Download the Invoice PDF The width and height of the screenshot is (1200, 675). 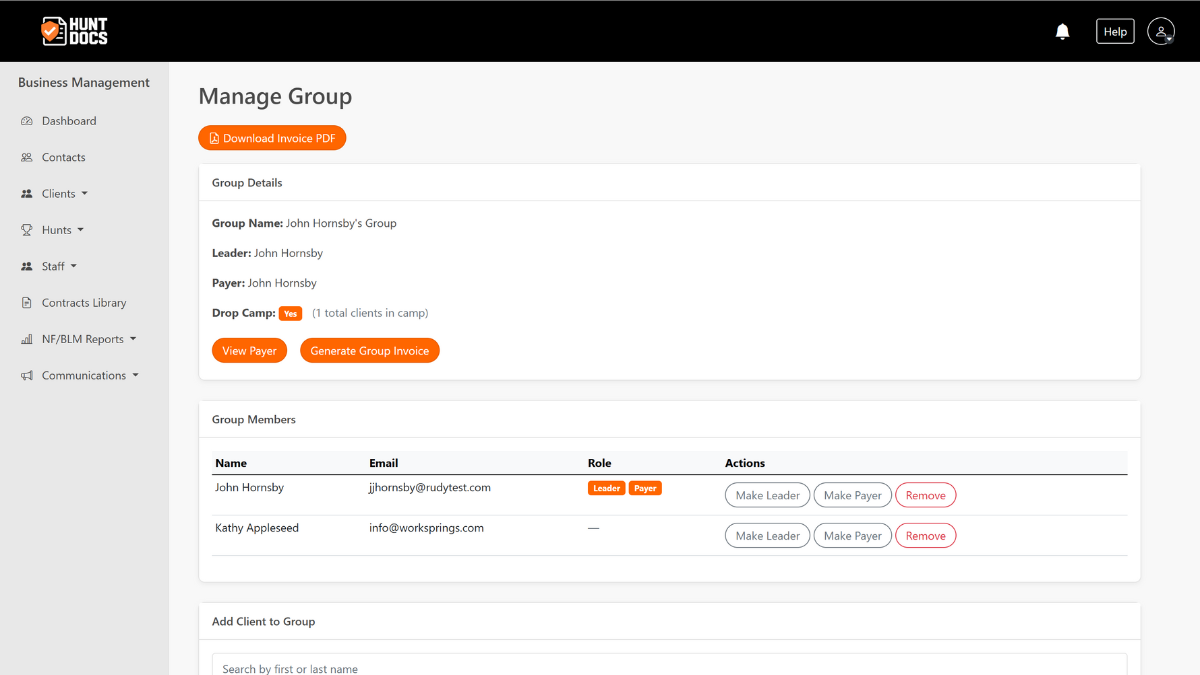[x=272, y=138]
